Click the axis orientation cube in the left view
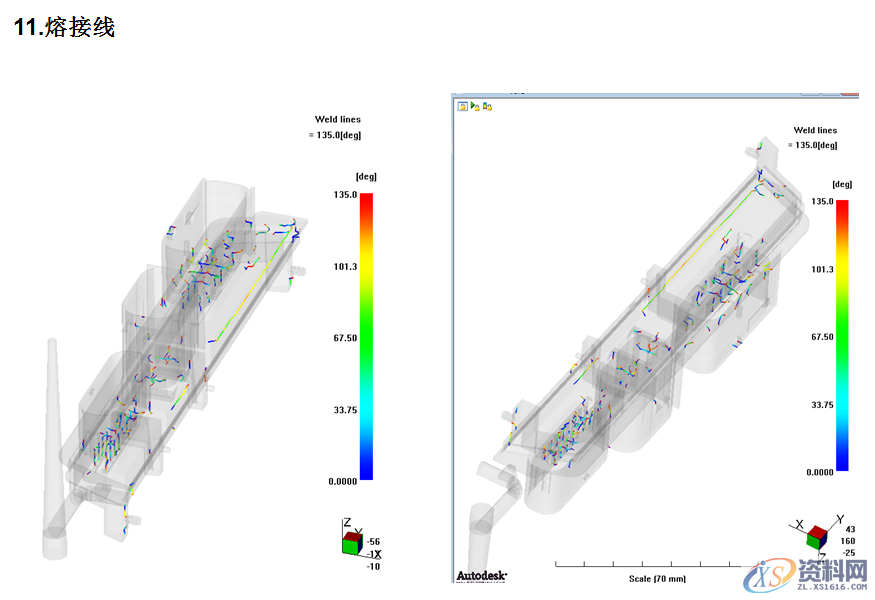This screenshot has width=875, height=600. click(x=350, y=542)
